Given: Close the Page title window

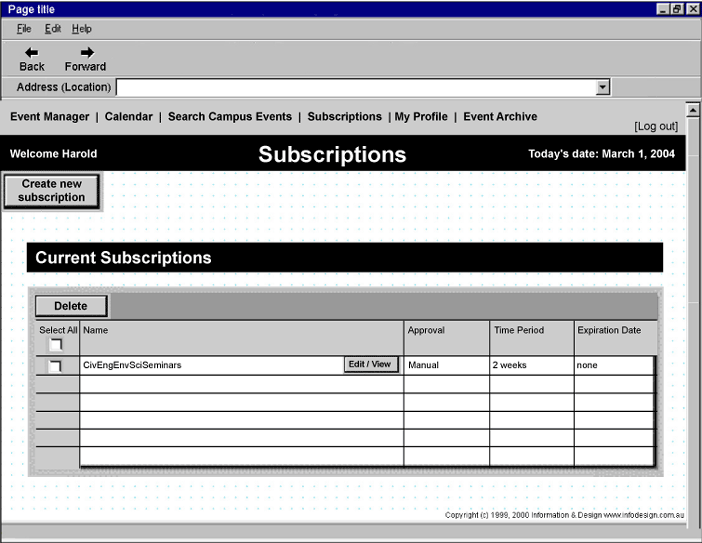Looking at the screenshot, I should click(x=692, y=9).
